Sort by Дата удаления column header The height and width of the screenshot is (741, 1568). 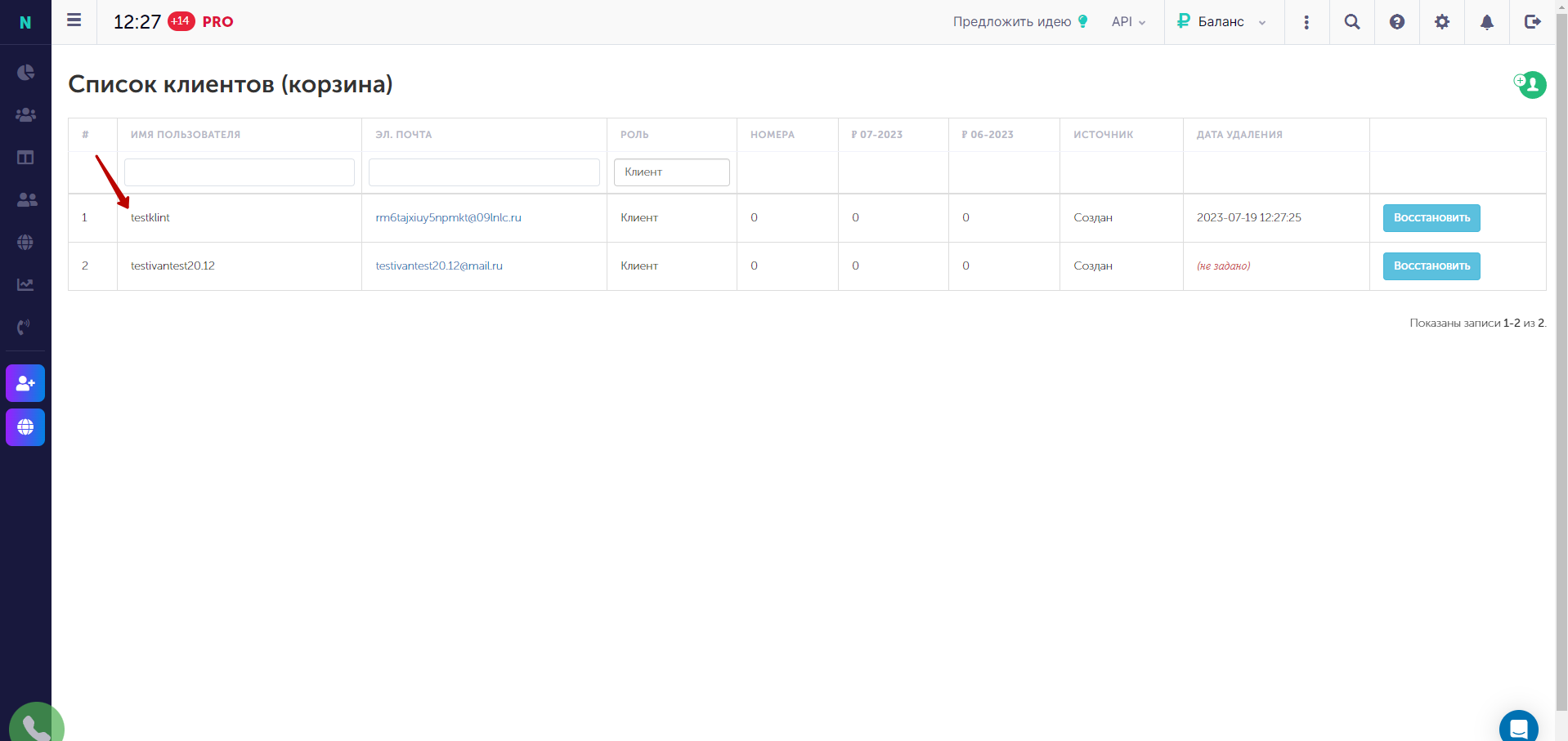click(x=1239, y=135)
